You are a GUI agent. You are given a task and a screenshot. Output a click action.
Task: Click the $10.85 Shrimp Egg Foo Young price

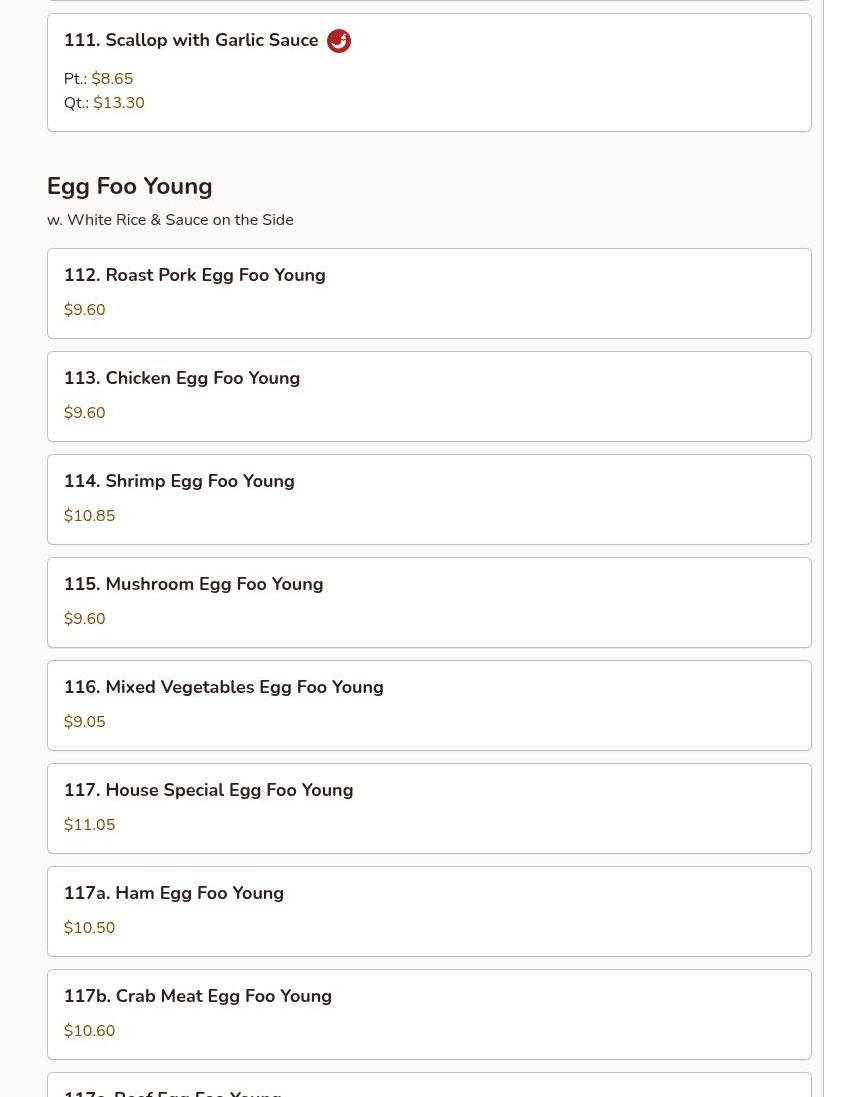pyautogui.click(x=90, y=516)
